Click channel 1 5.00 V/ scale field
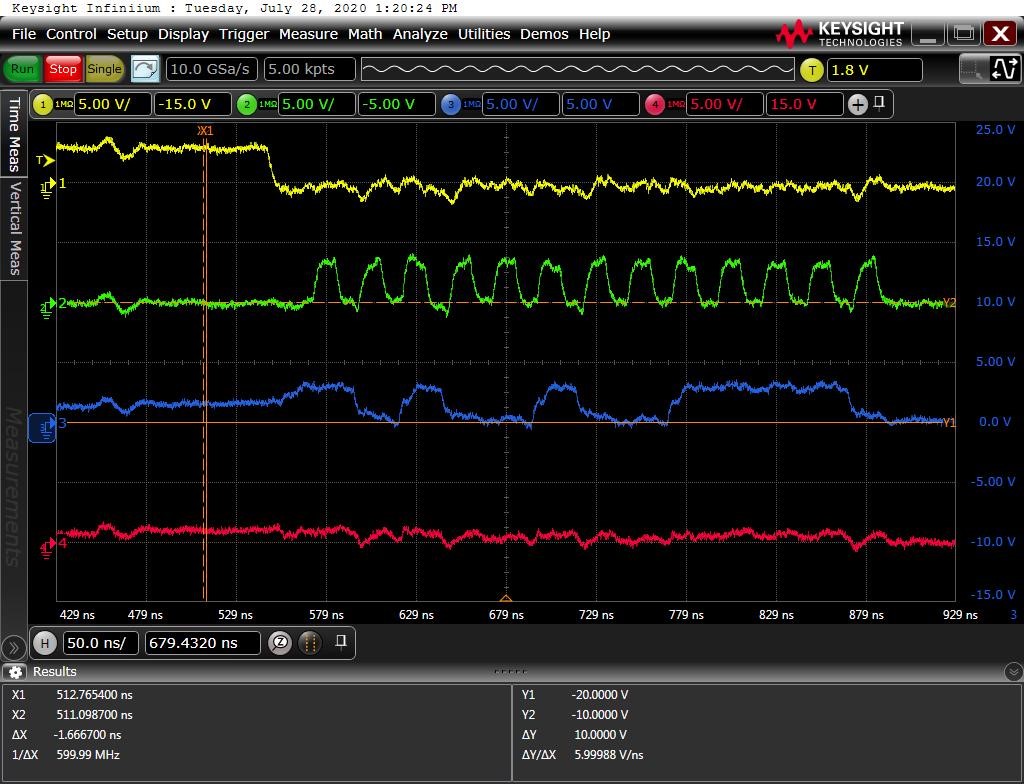 113,105
